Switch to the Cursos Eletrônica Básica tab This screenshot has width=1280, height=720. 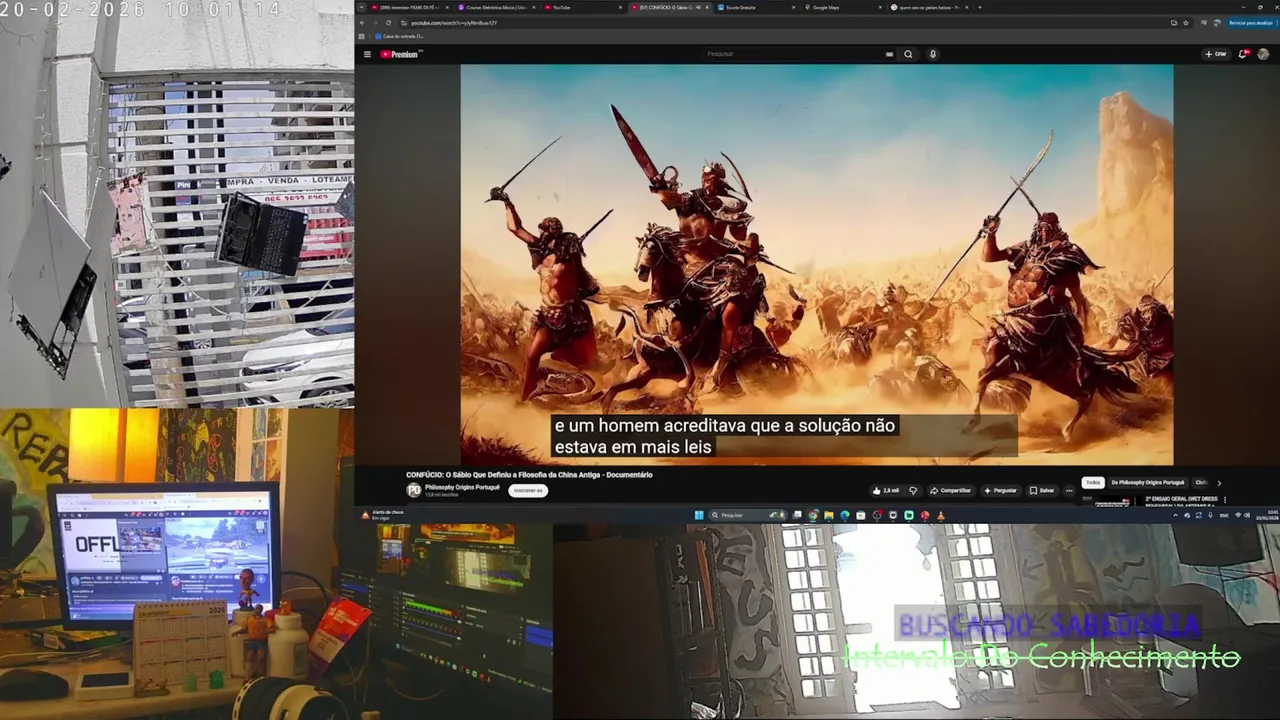point(499,7)
